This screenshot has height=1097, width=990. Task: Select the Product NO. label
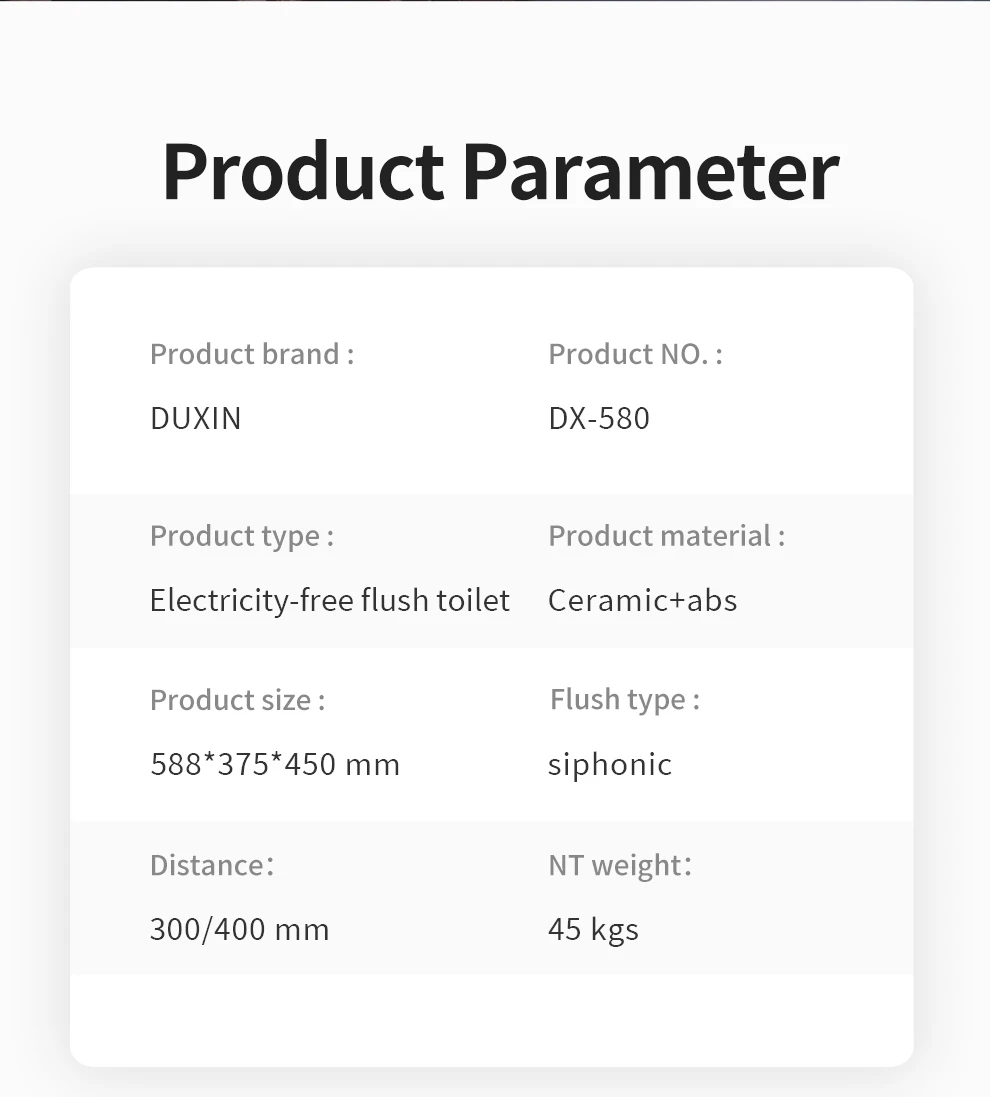tap(635, 354)
